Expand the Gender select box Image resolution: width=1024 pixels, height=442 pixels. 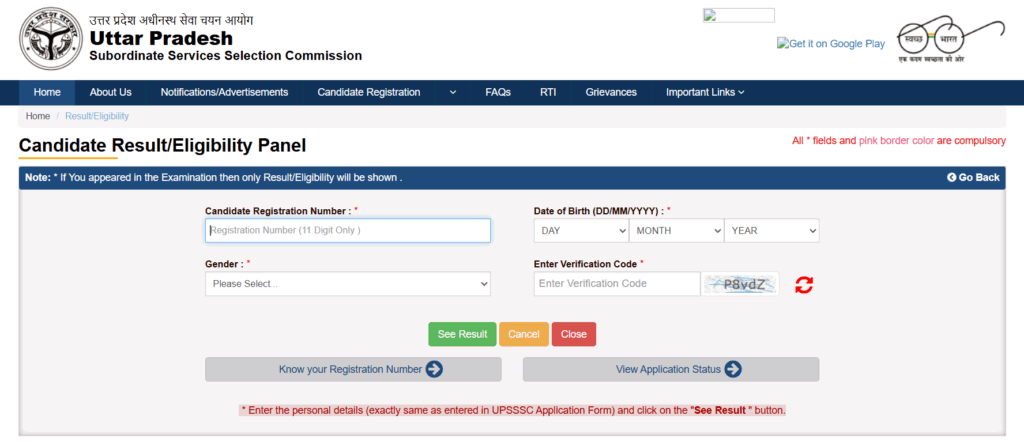pyautogui.click(x=348, y=284)
